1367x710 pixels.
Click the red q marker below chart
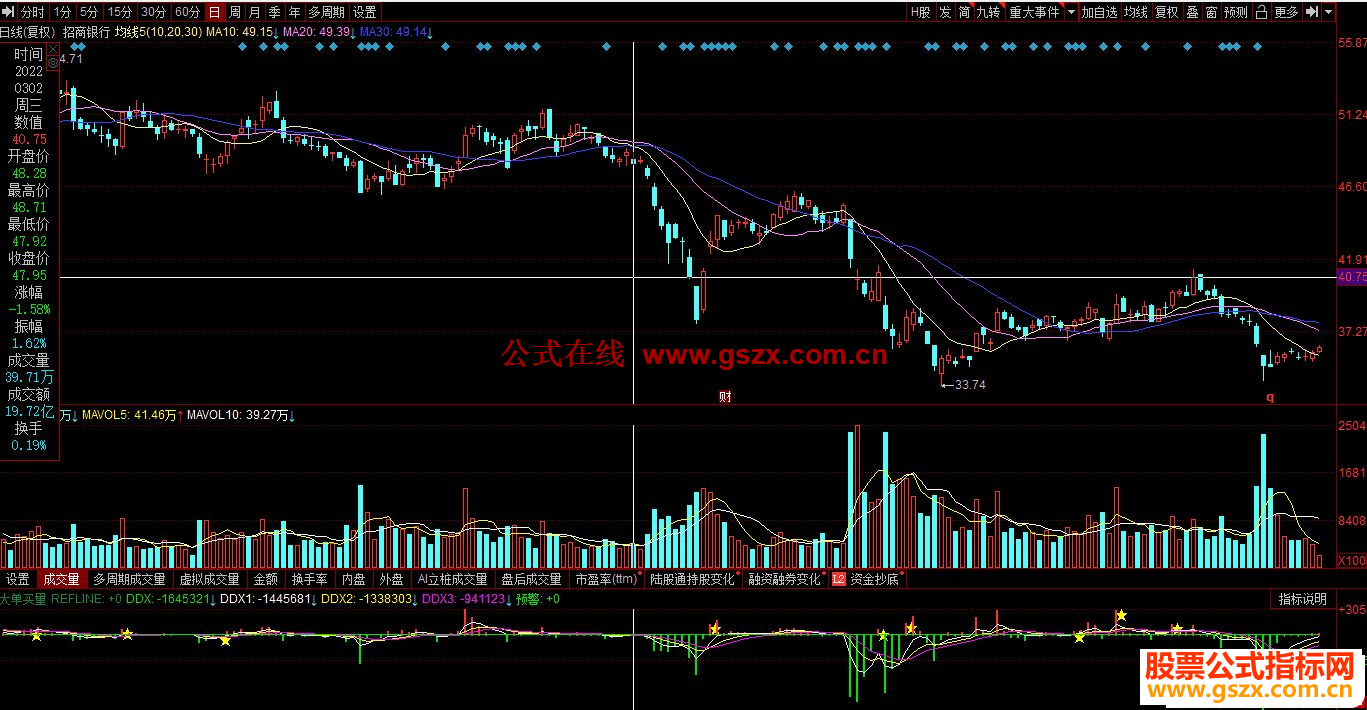pos(1271,397)
